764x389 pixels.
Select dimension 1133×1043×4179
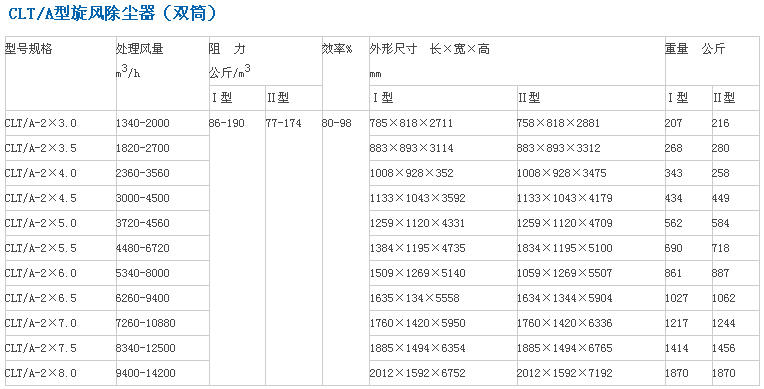tap(565, 198)
